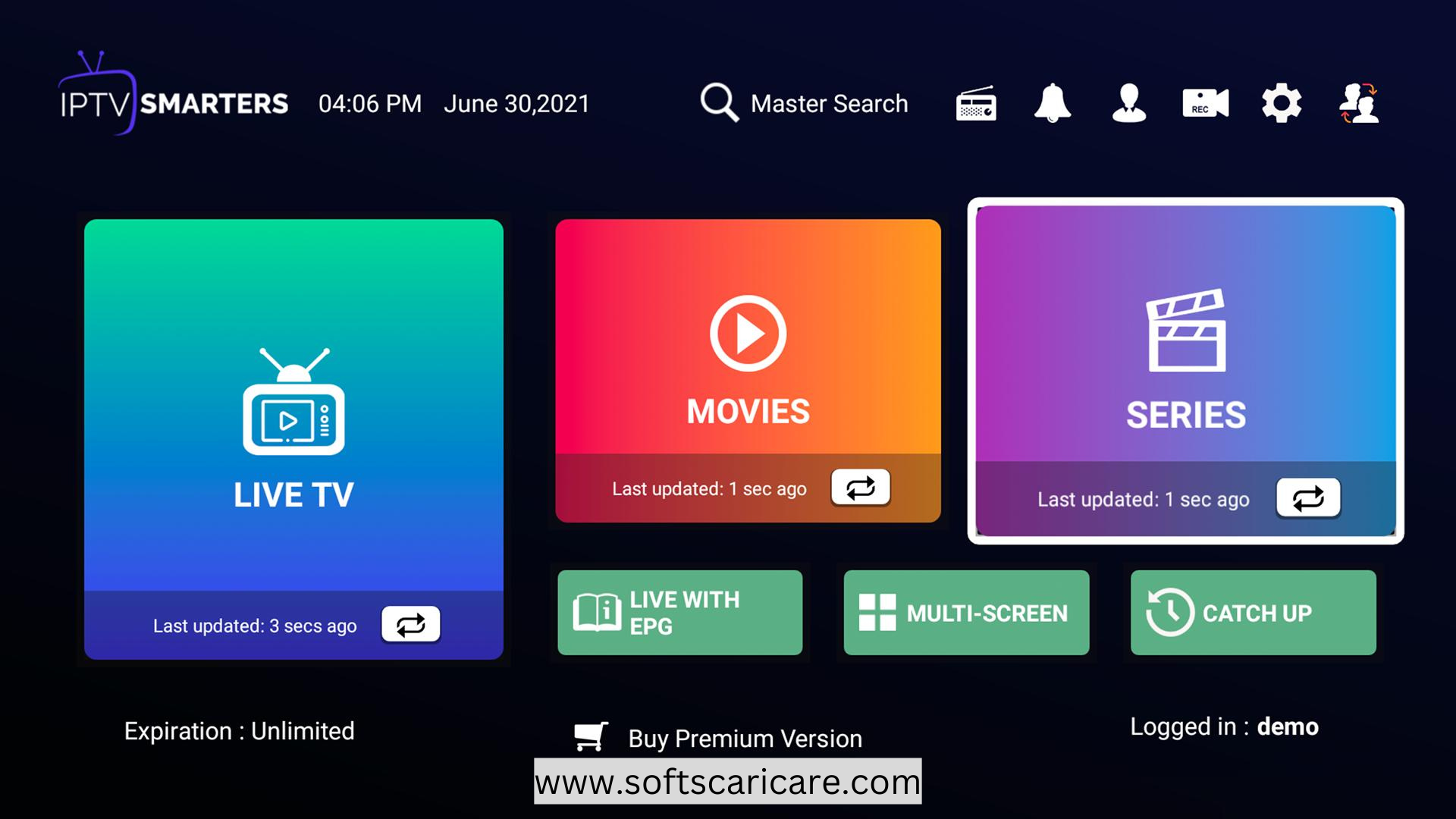This screenshot has height=819, width=1456.
Task: Refresh Series content
Action: (x=1307, y=498)
